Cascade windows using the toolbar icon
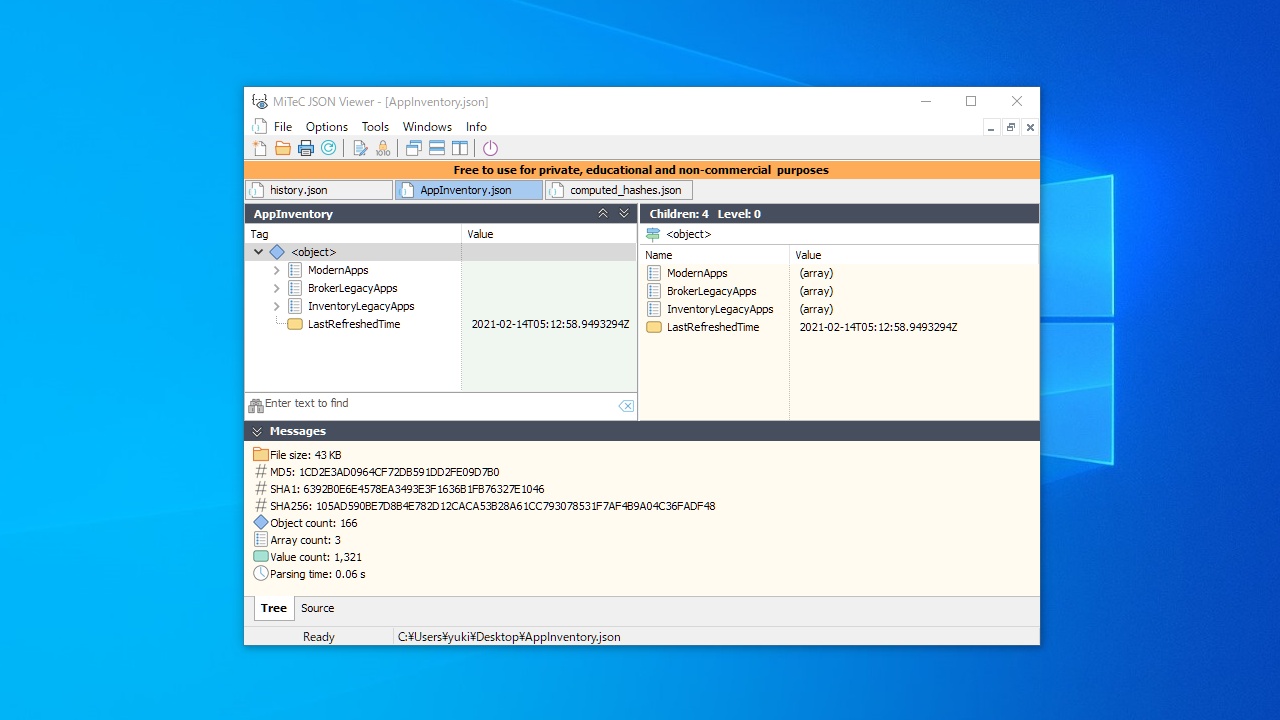 click(414, 148)
